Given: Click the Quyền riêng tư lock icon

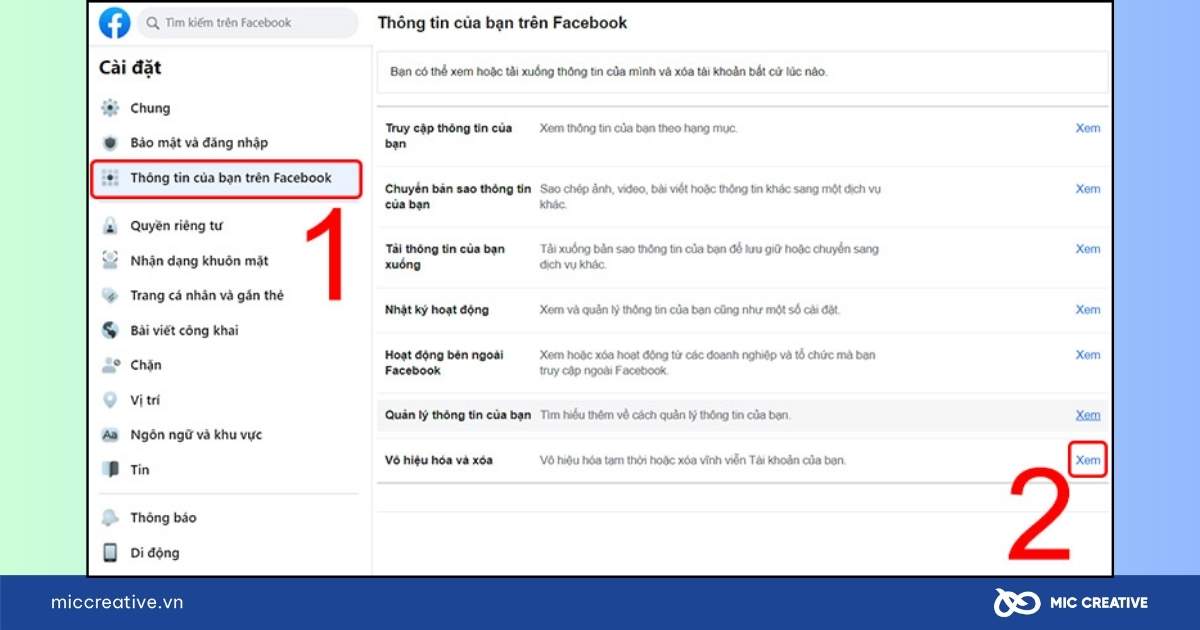Looking at the screenshot, I should [x=110, y=226].
